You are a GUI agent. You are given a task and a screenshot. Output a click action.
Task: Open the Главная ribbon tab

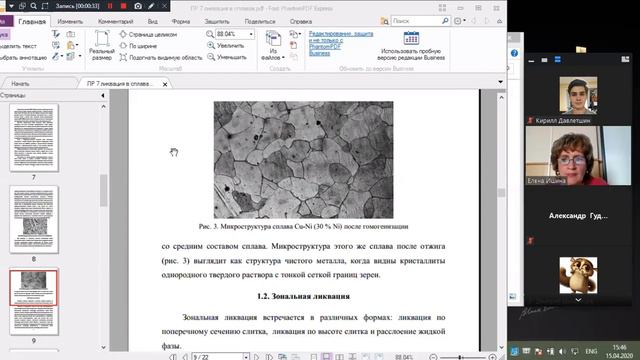pyautogui.click(x=32, y=21)
